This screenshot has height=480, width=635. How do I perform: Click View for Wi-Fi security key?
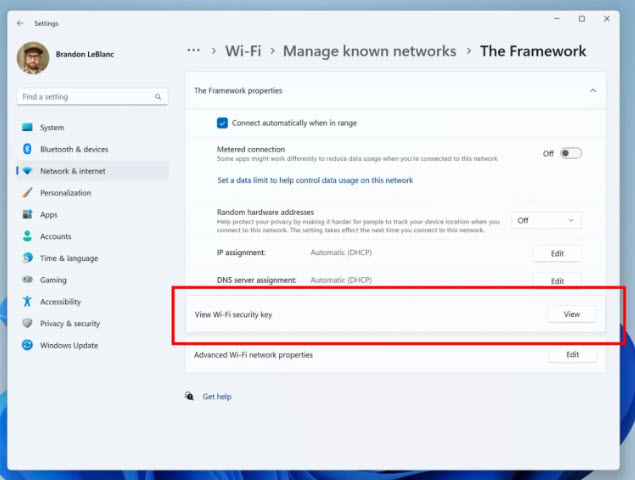[572, 314]
